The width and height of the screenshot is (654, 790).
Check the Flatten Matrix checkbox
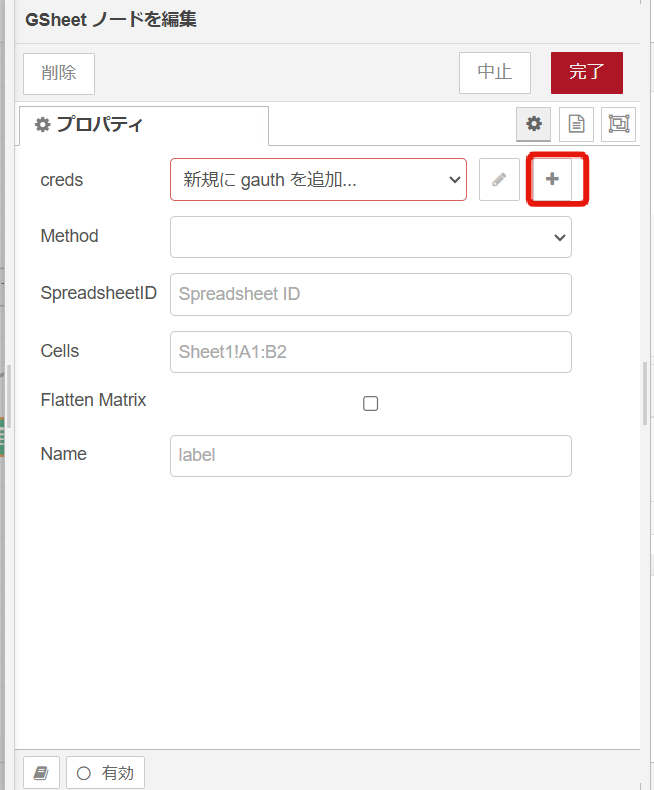pyautogui.click(x=370, y=404)
